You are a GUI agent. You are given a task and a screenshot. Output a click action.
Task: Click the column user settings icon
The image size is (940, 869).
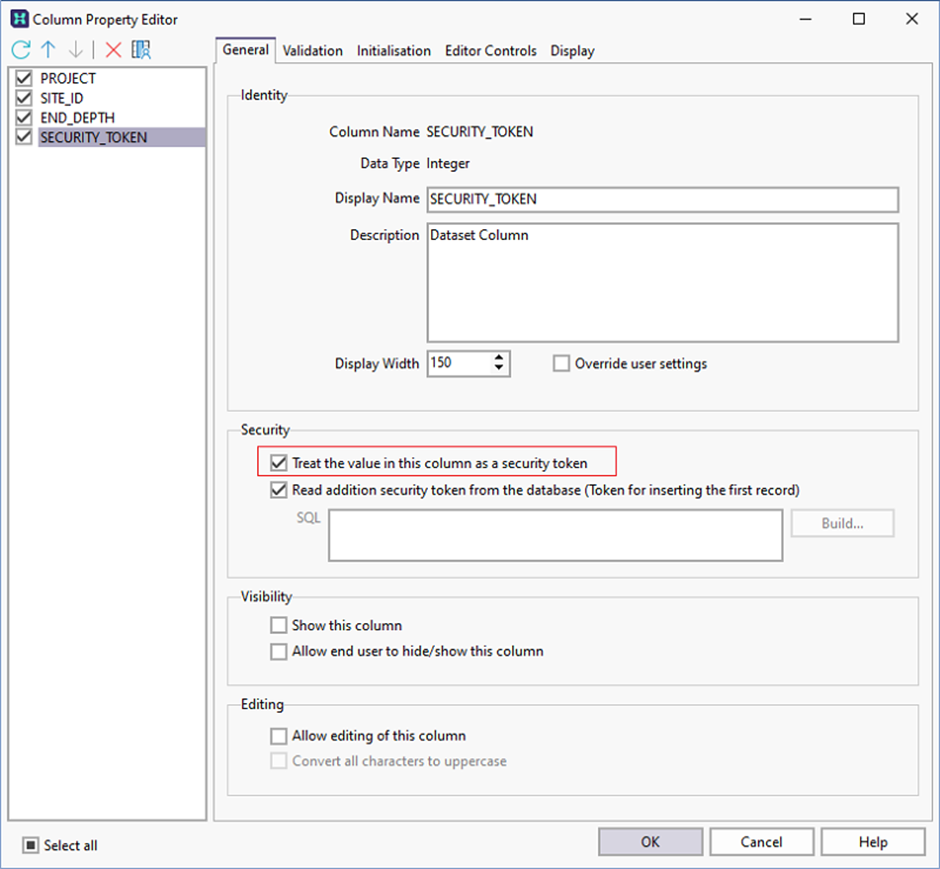[141, 50]
